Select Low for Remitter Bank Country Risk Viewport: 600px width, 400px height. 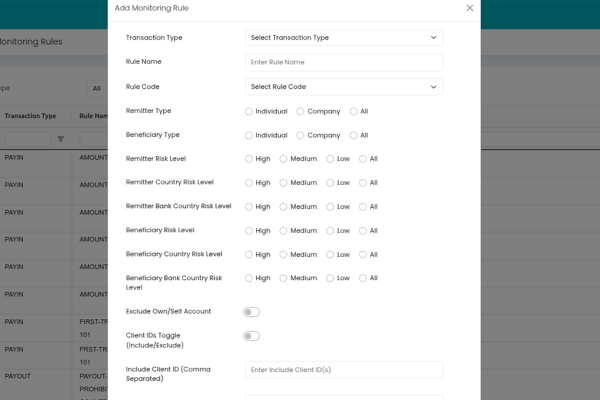click(x=331, y=207)
